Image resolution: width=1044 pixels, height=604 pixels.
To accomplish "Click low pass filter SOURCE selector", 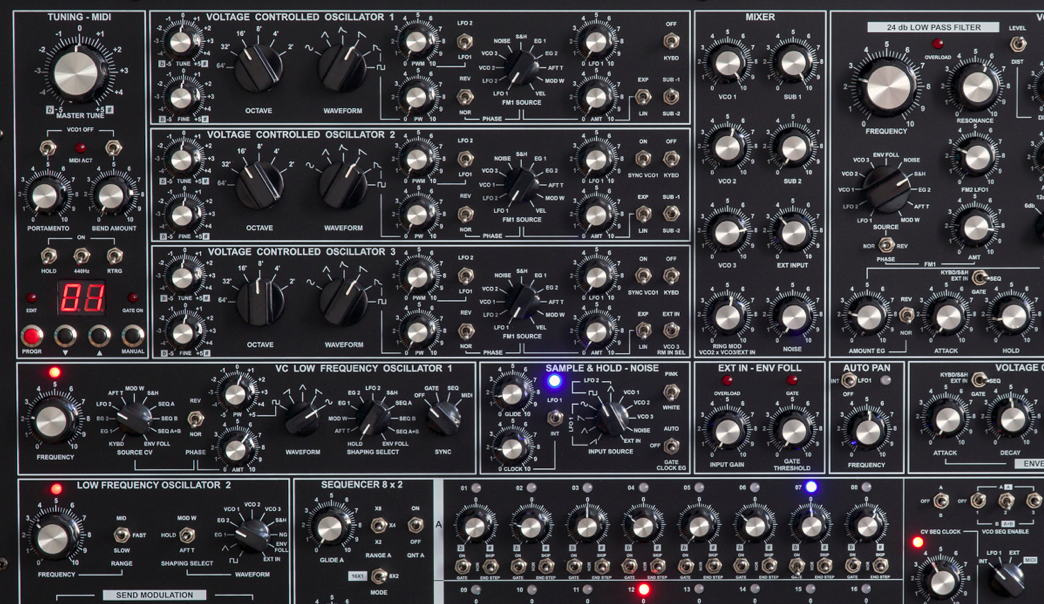I will 886,189.
